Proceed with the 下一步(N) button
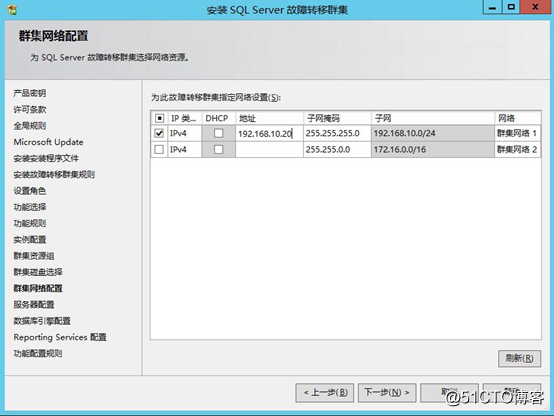This screenshot has width=554, height=416. click(x=387, y=393)
